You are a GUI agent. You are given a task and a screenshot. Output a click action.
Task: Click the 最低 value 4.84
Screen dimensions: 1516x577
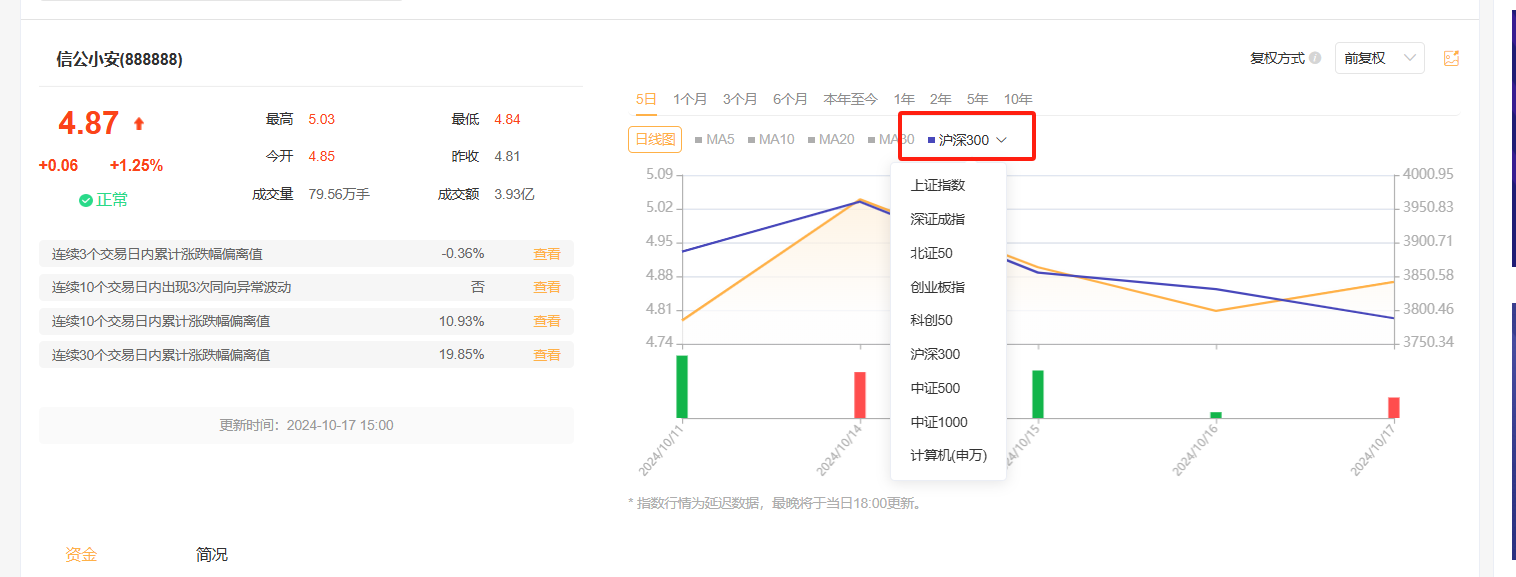[x=507, y=119]
